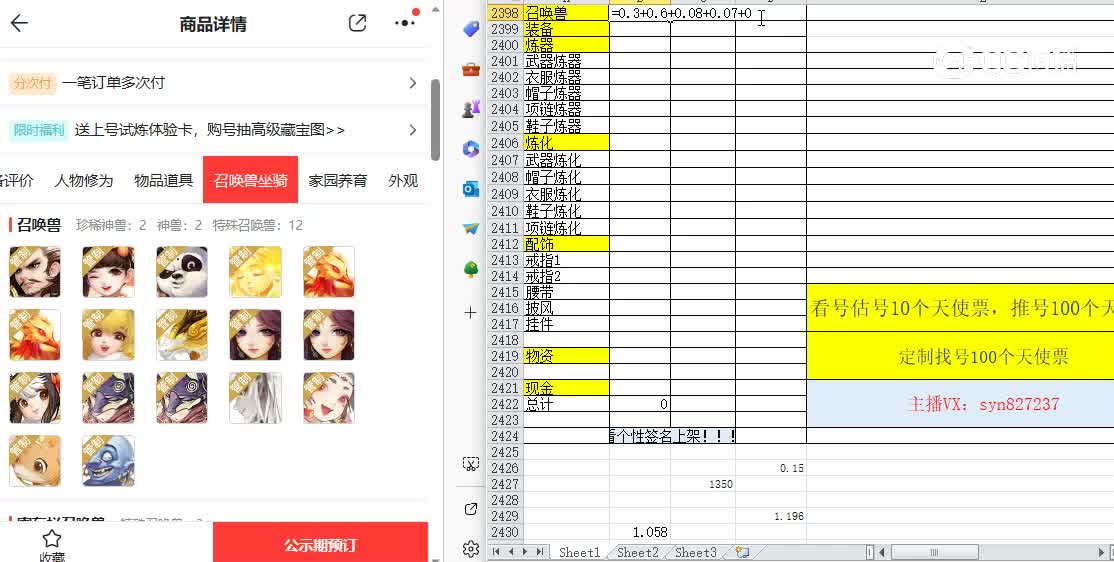This screenshot has width=1114, height=562.
Task: Select the 装备 cell
Action: tap(566, 29)
